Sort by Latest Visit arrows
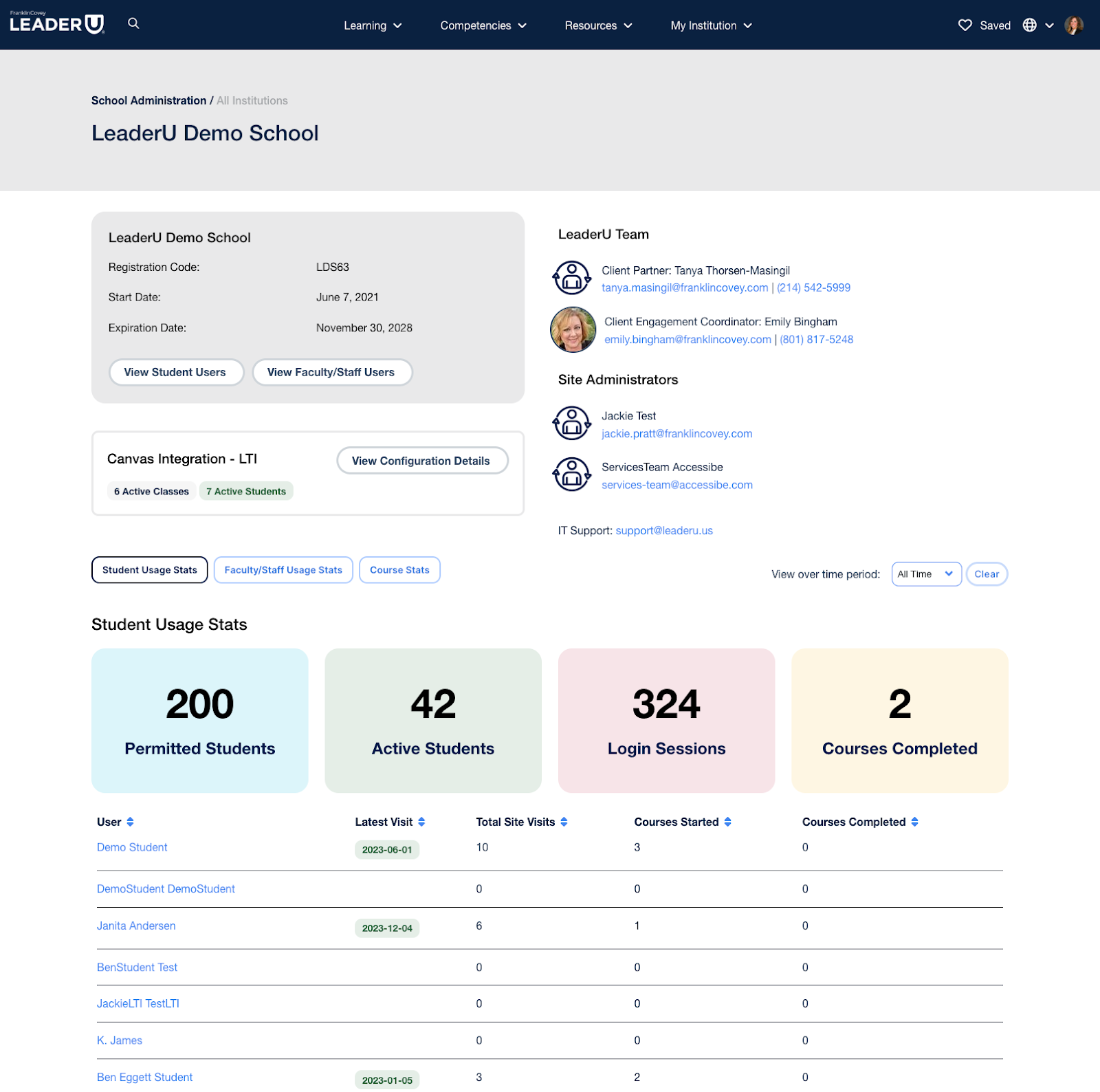Image resolution: width=1100 pixels, height=1092 pixels. click(x=421, y=822)
